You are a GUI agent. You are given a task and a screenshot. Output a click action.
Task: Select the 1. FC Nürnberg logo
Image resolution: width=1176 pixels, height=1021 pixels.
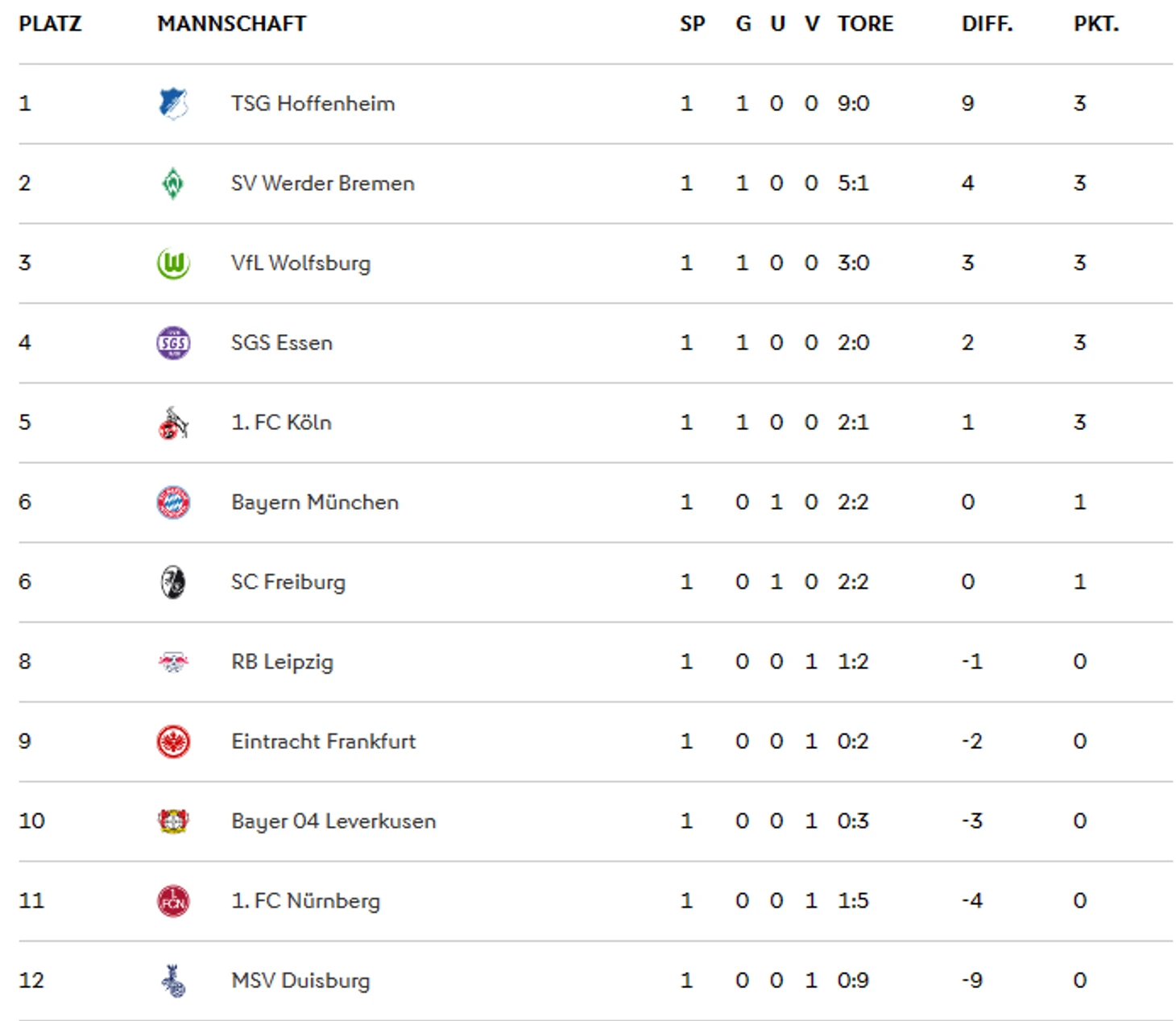(173, 901)
